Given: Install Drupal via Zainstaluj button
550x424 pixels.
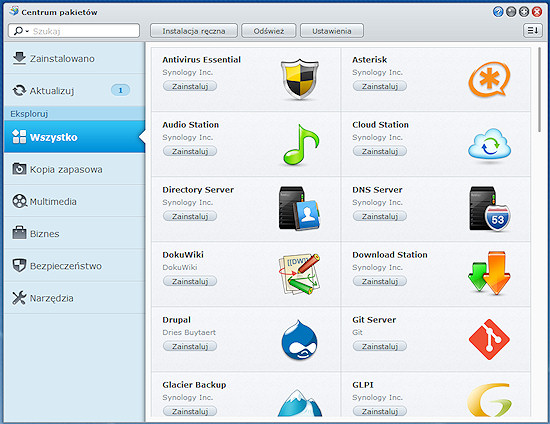Looking at the screenshot, I should 190,346.
